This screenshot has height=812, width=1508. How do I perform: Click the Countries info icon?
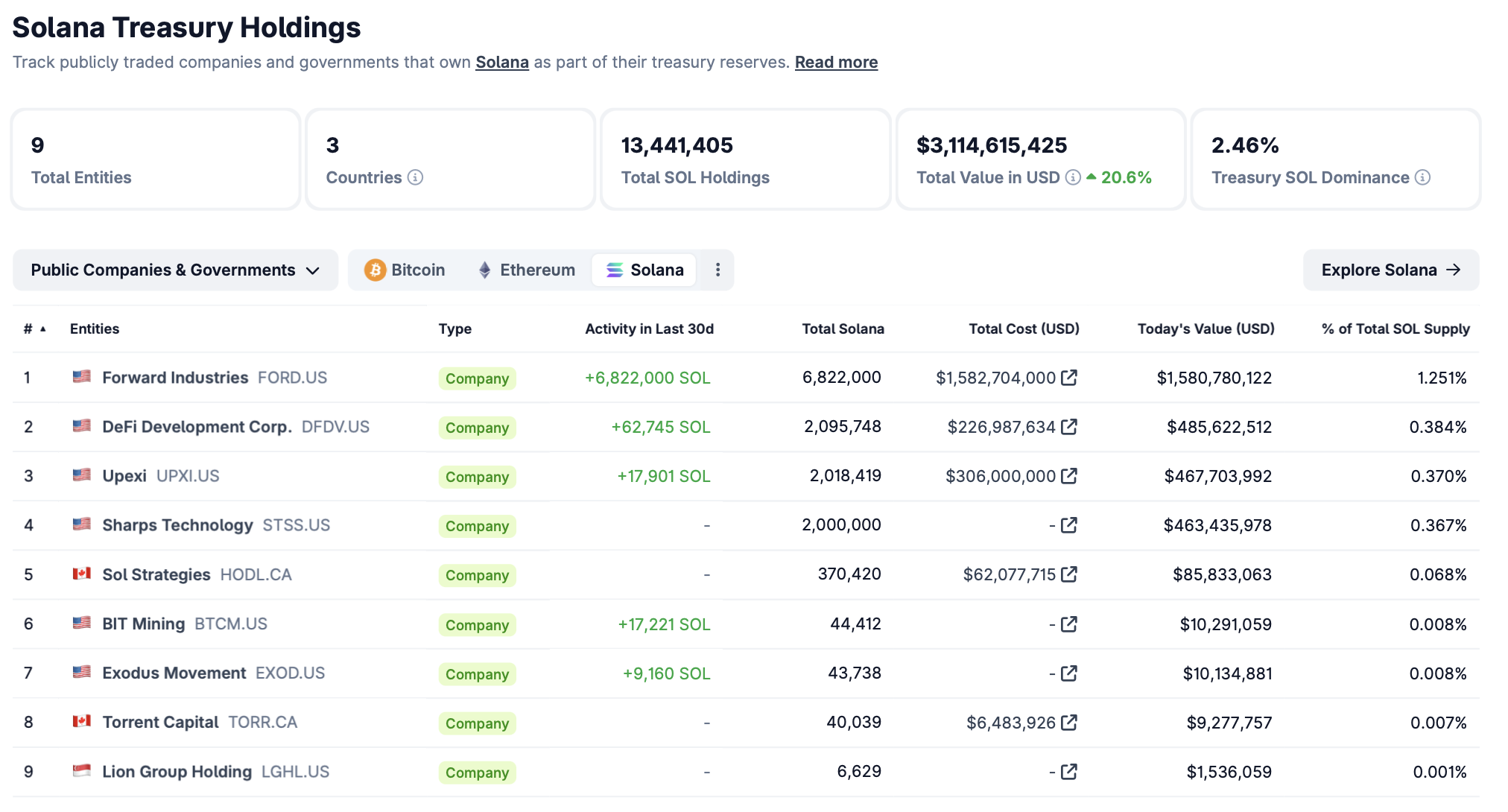[x=416, y=177]
